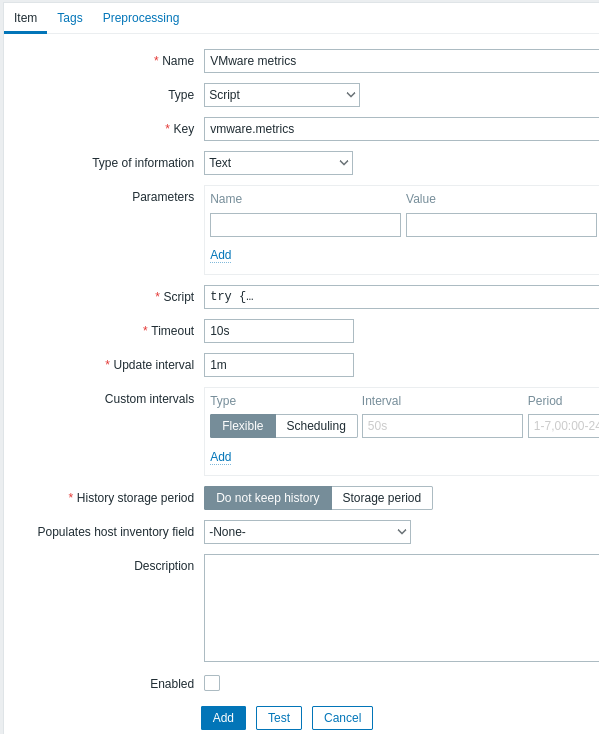Expand the Type of information dropdown
Screen dimensions: 599x734
click(x=278, y=163)
